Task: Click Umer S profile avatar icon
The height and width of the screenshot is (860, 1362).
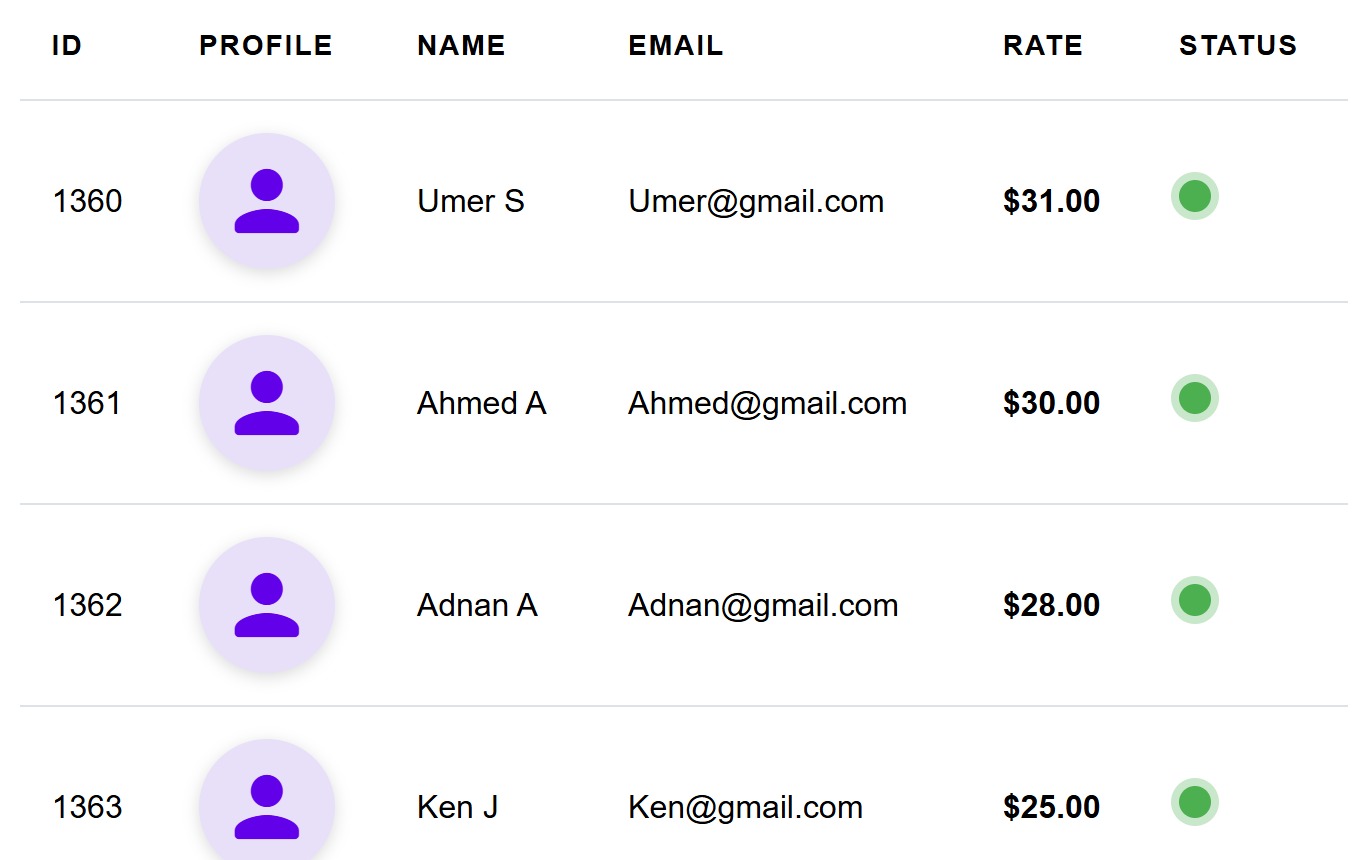Action: click(x=267, y=201)
